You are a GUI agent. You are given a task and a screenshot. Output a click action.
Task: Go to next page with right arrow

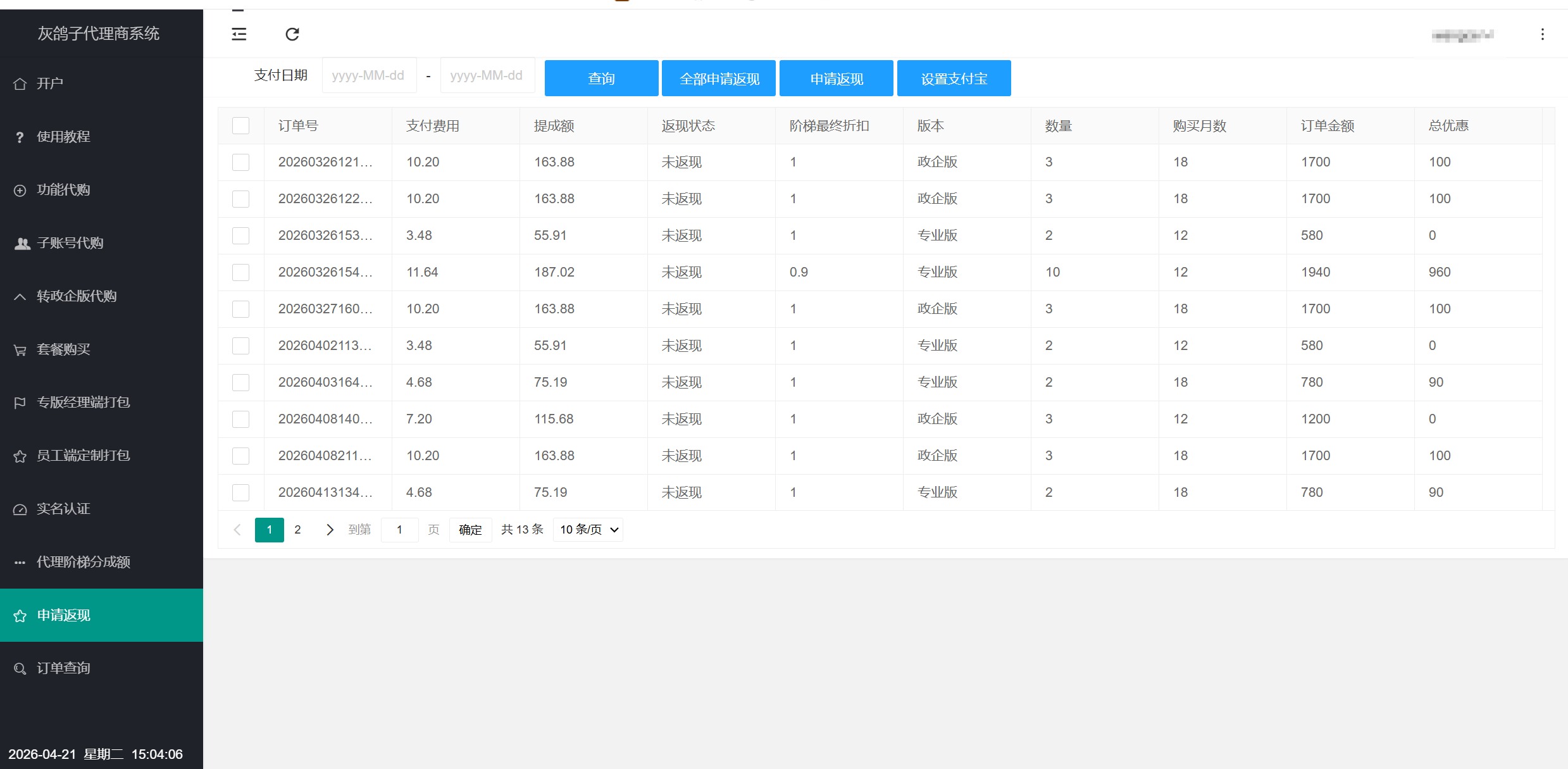click(329, 530)
